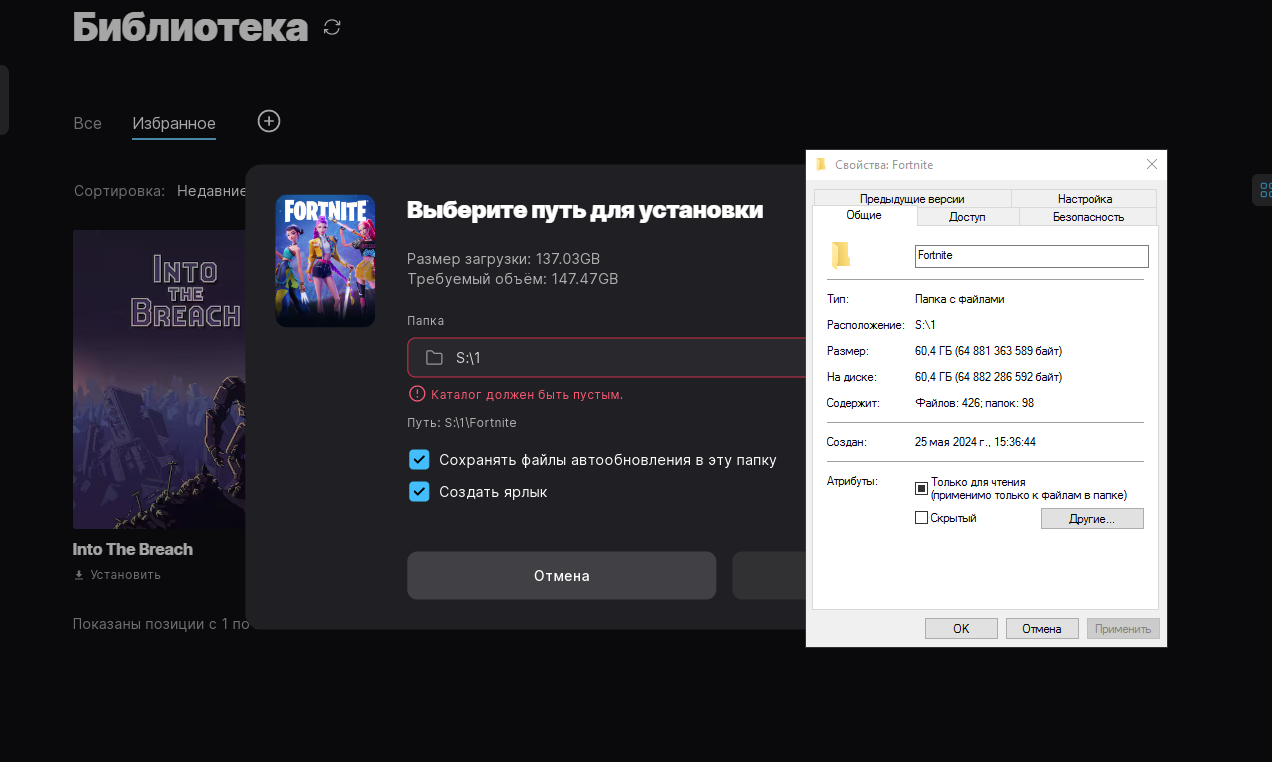Open the Другие... attributes button
The height and width of the screenshot is (762, 1272).
pyautogui.click(x=1092, y=519)
